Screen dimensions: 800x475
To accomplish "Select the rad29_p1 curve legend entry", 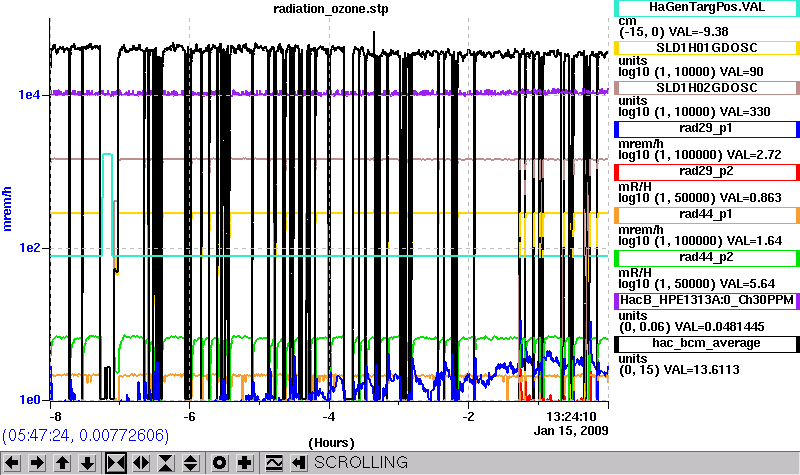I will (707, 129).
